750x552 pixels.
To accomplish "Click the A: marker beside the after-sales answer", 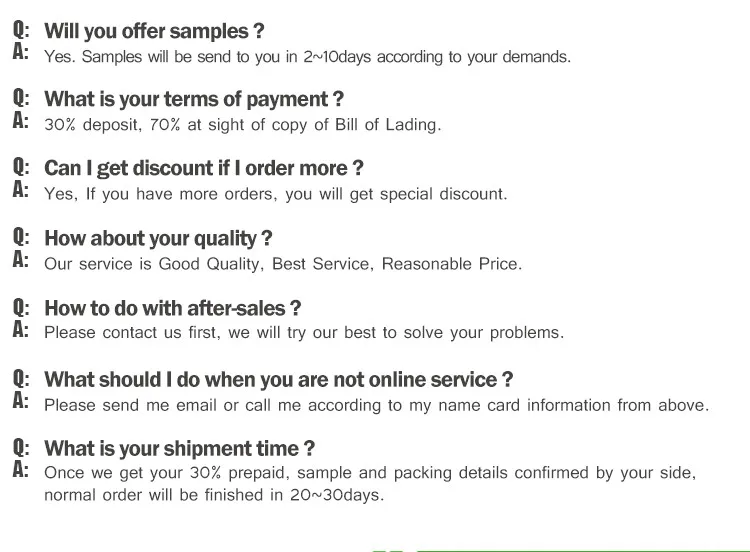I will pyautogui.click(x=21, y=330).
